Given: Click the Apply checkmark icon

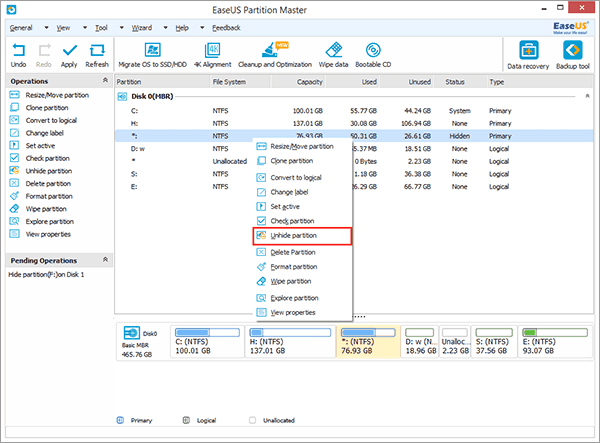Looking at the screenshot, I should (x=69, y=55).
